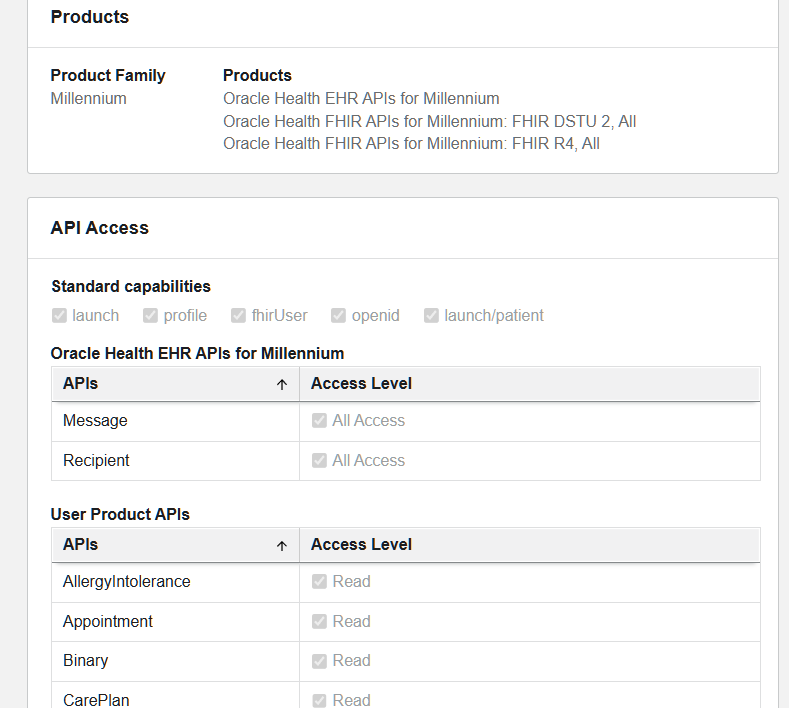Toggle Read checkbox for Binary
This screenshot has height=708, width=789.
click(320, 661)
